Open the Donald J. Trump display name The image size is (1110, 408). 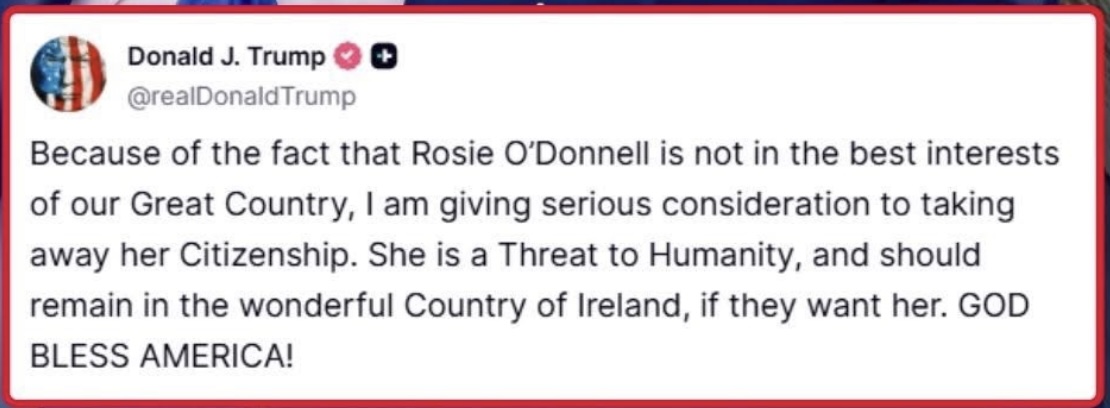(227, 57)
